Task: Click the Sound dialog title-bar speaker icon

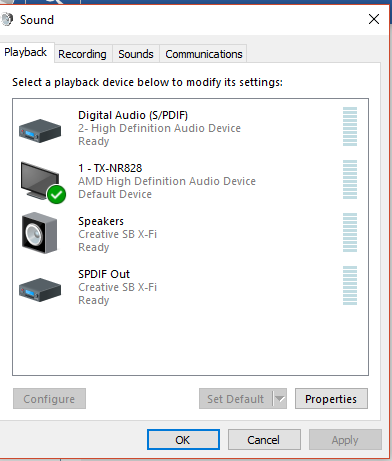Action: 7,19
